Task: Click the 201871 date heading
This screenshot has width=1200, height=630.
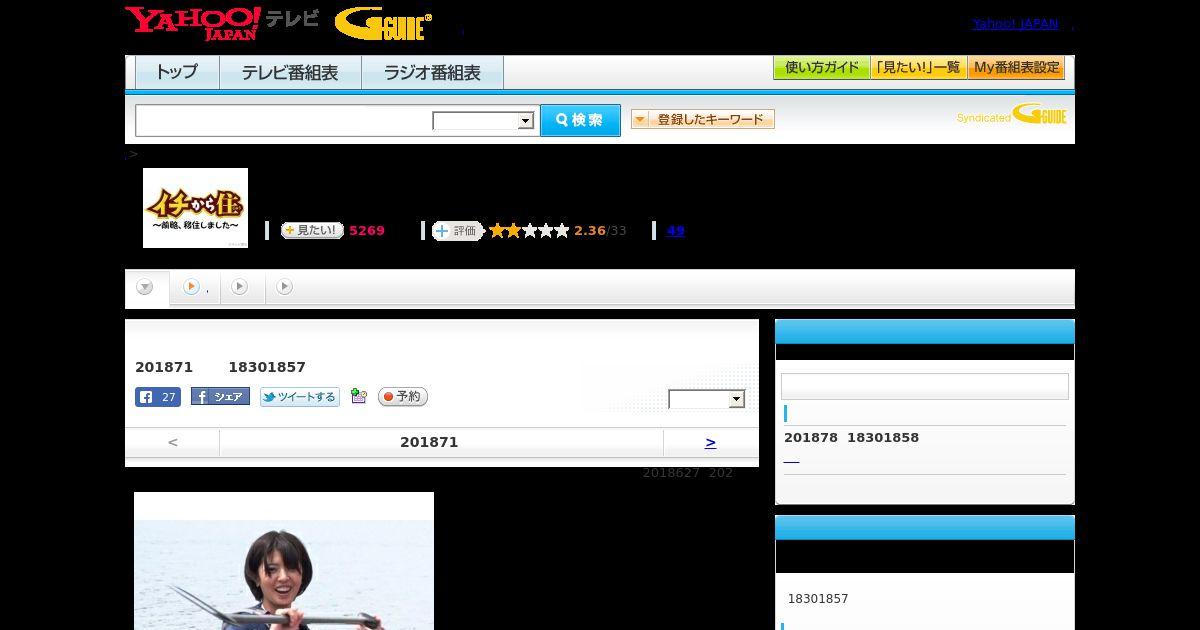Action: (429, 442)
